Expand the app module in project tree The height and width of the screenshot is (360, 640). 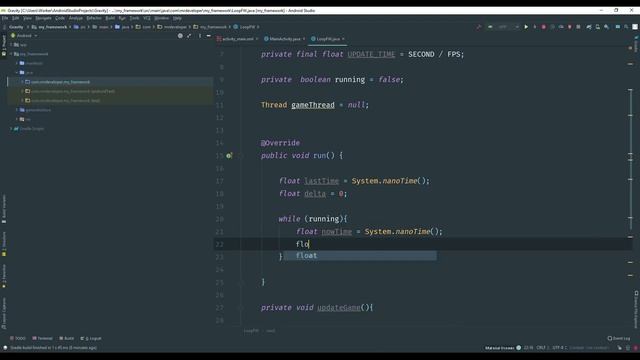click(12, 45)
